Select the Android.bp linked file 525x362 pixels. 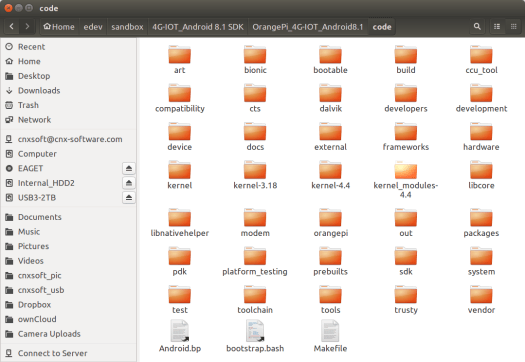180,336
